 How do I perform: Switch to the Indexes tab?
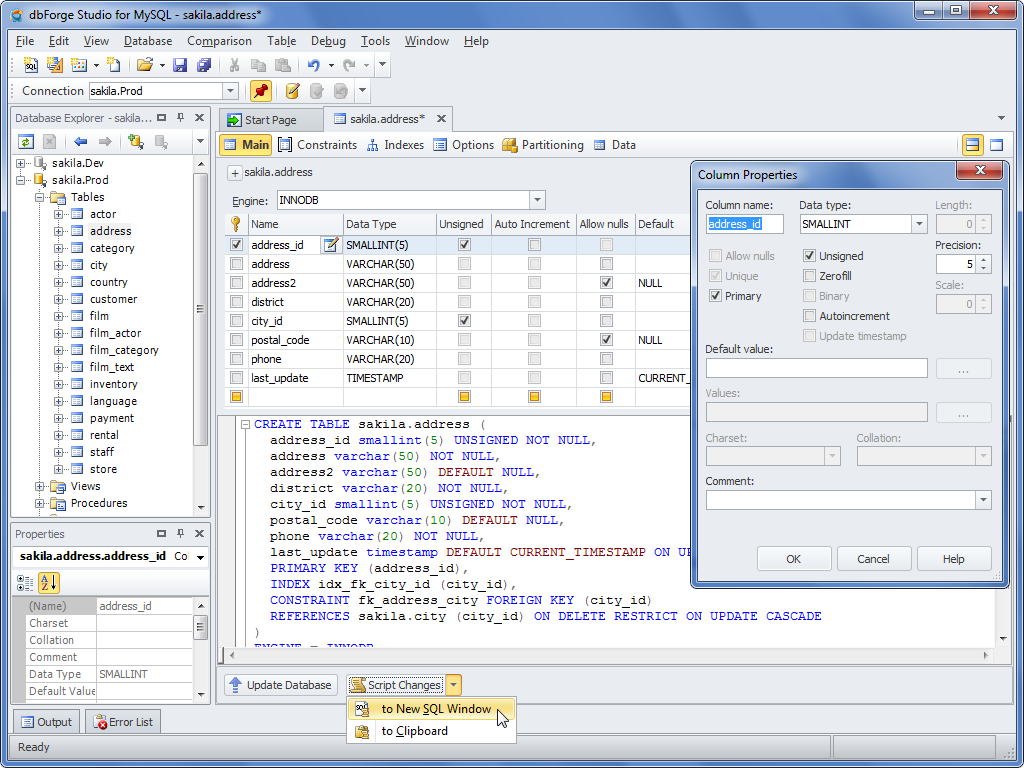(x=395, y=145)
